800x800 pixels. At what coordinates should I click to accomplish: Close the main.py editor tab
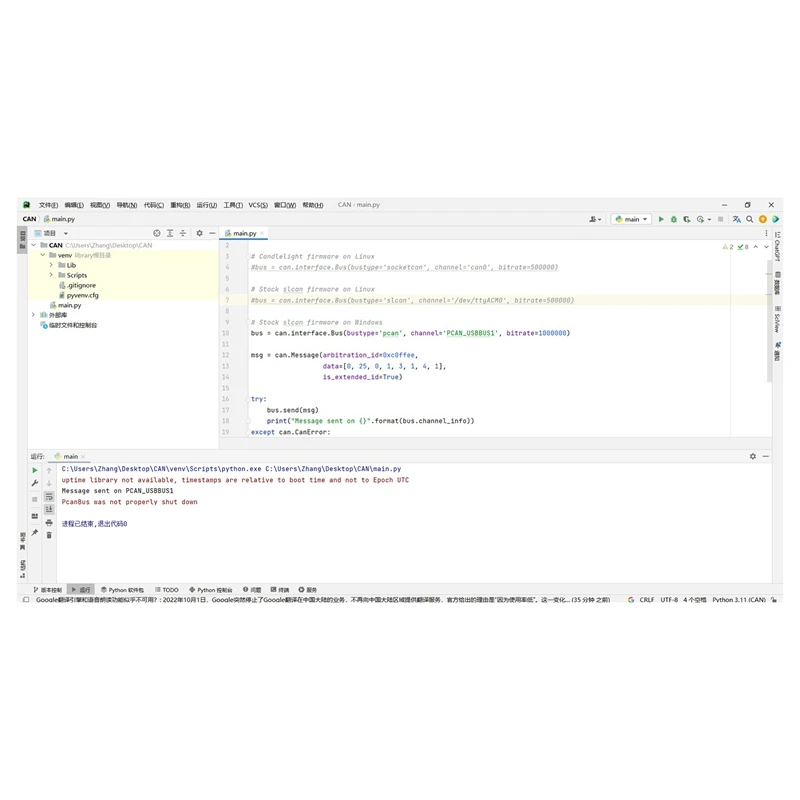coord(262,233)
